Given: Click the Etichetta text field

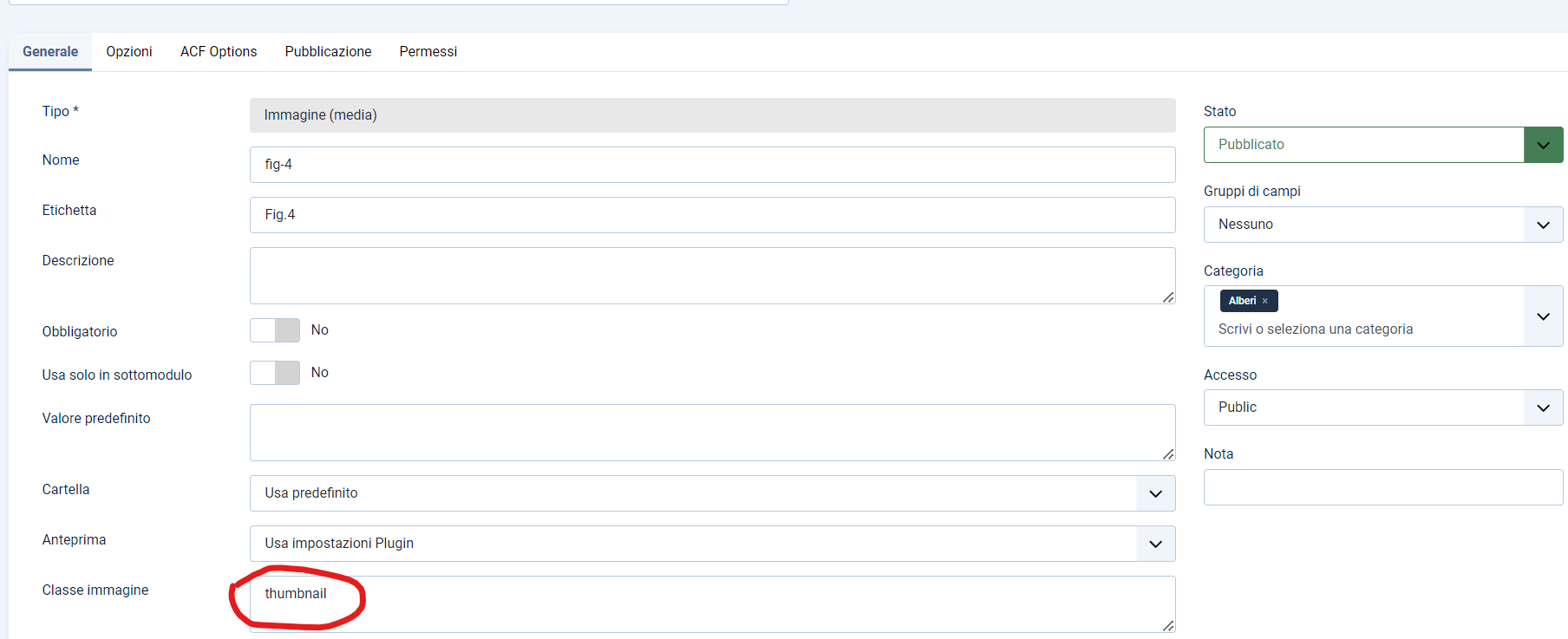Looking at the screenshot, I should coord(713,215).
